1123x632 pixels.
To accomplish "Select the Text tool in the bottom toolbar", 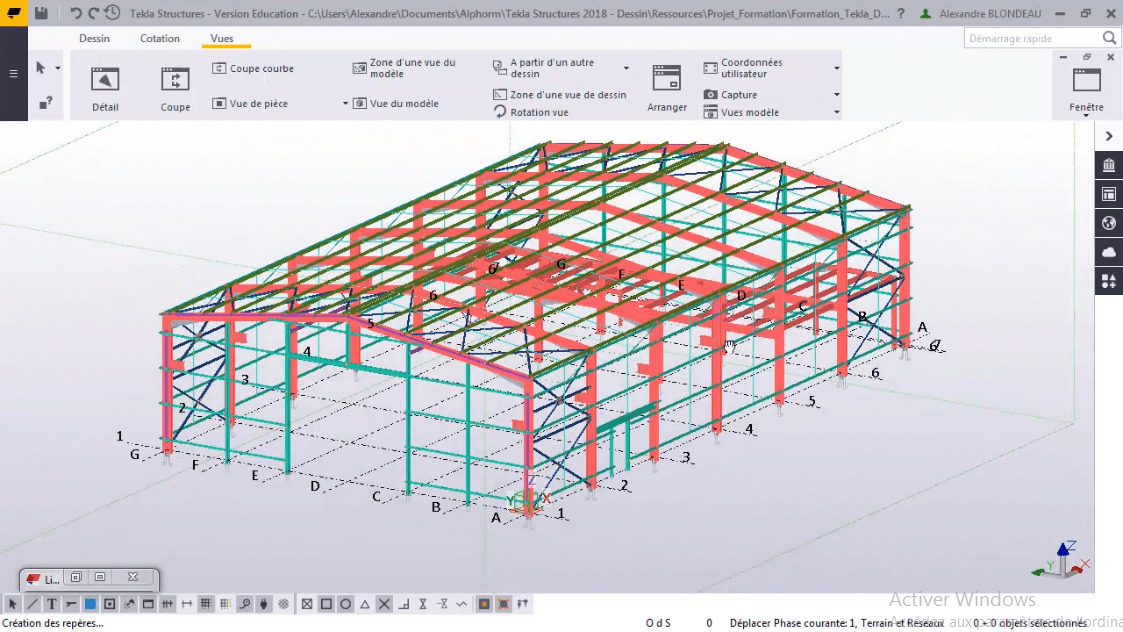I will pyautogui.click(x=51, y=603).
